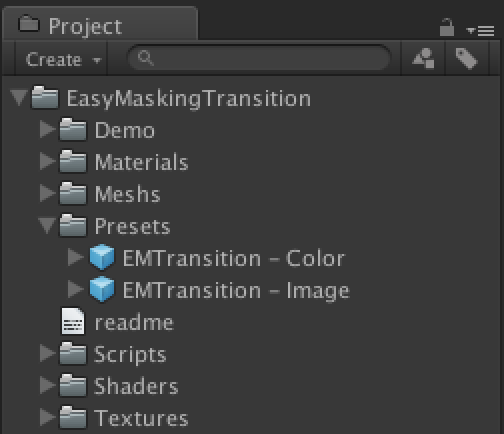Click the readme text file icon
The width and height of the screenshot is (504, 434).
(x=73, y=321)
